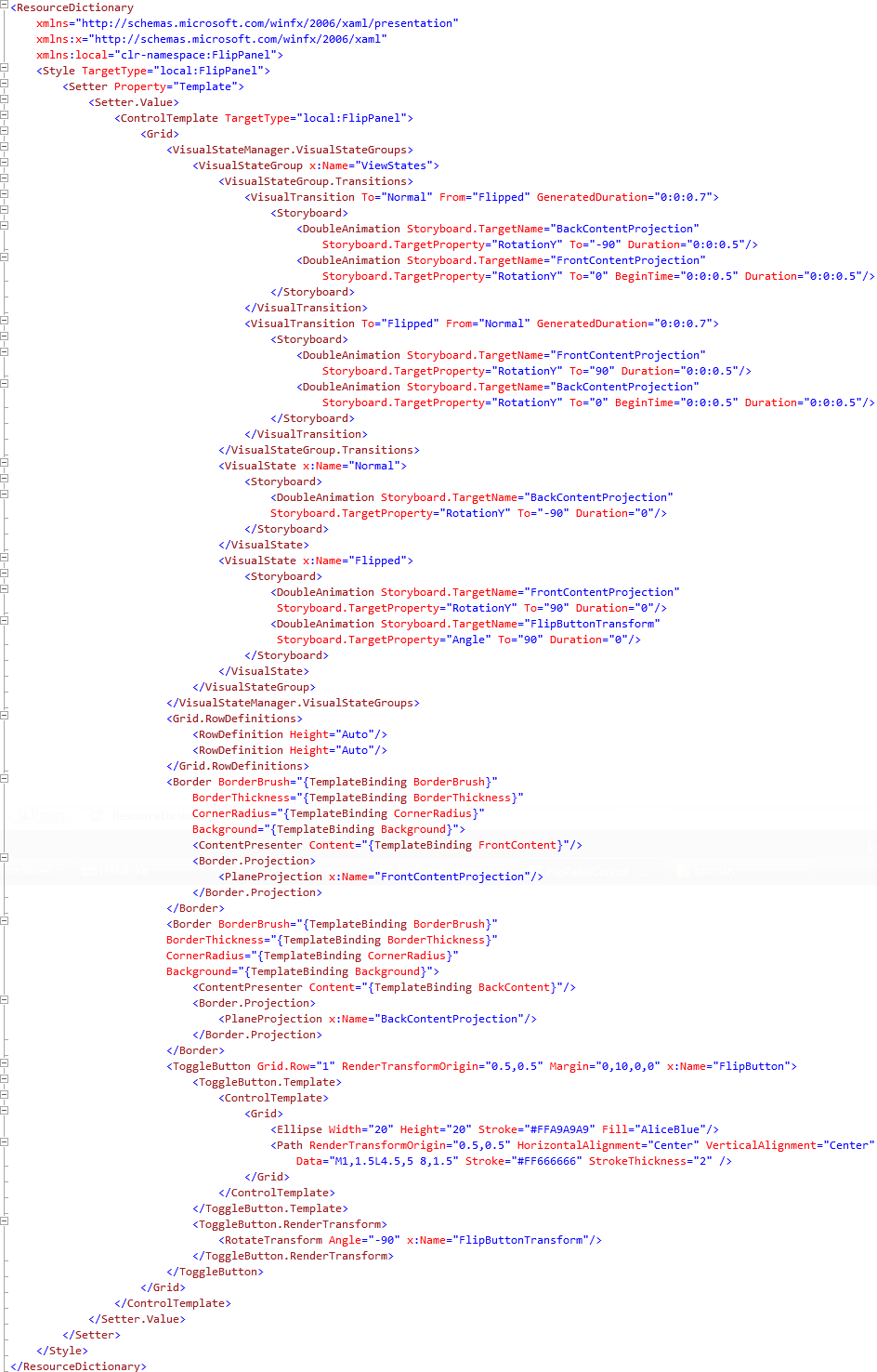Image resolution: width=877 pixels, height=1372 pixels.
Task: Collapse the VisualStateGroup.Transitions opening node
Action: pos(5,178)
